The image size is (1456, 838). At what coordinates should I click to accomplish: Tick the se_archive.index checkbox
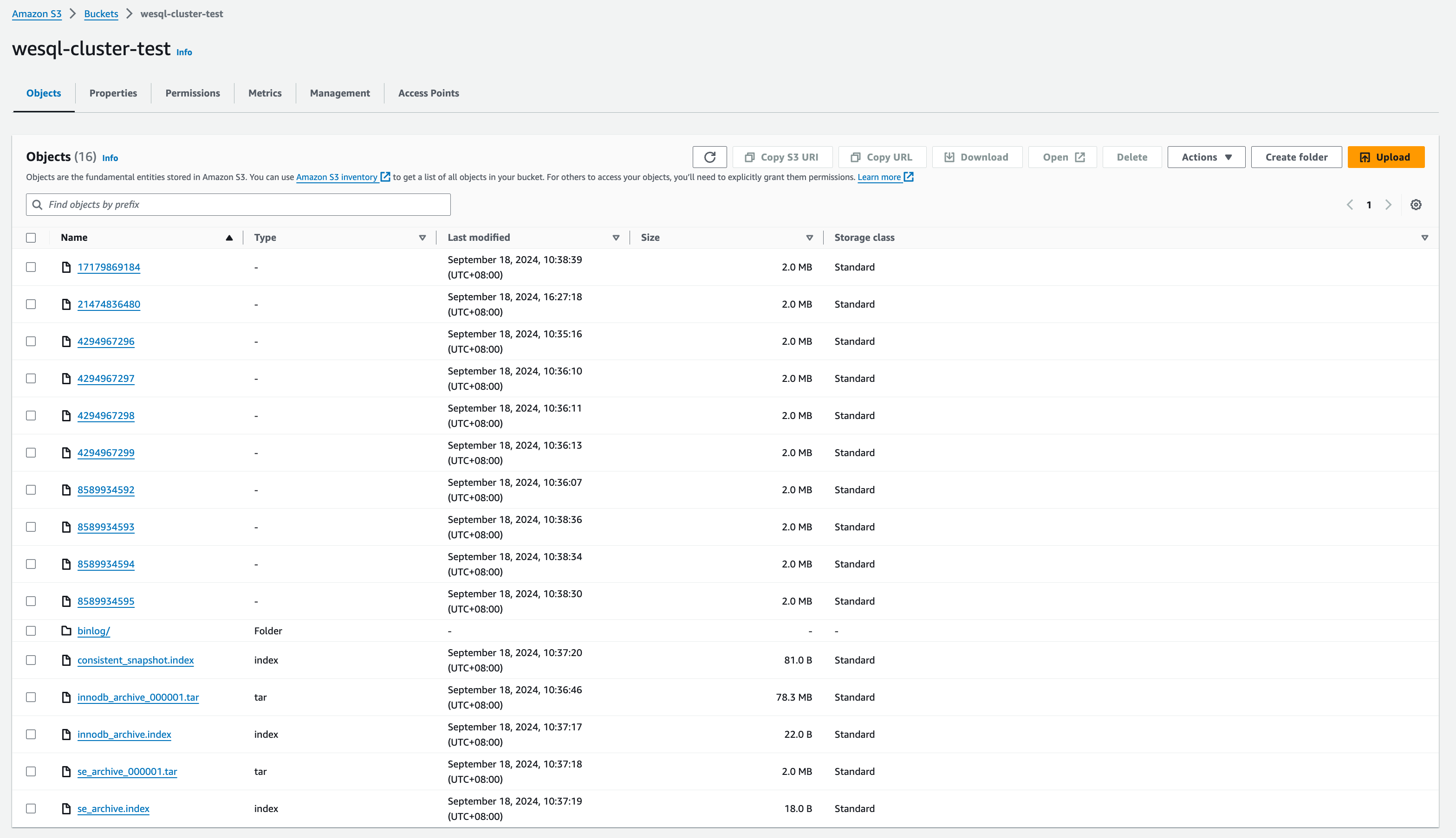point(31,809)
